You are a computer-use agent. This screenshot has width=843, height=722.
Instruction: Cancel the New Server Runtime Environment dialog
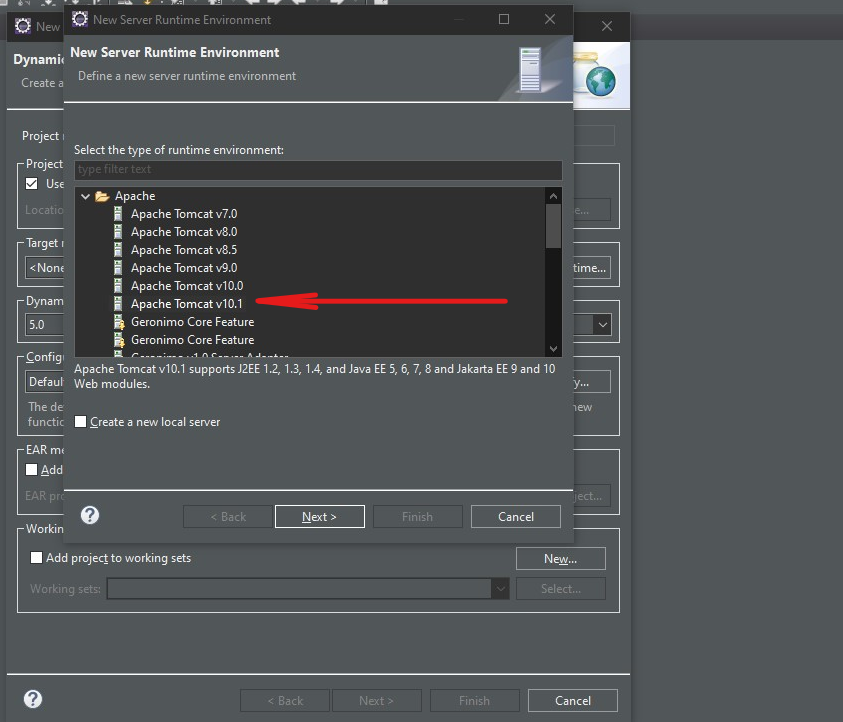515,517
